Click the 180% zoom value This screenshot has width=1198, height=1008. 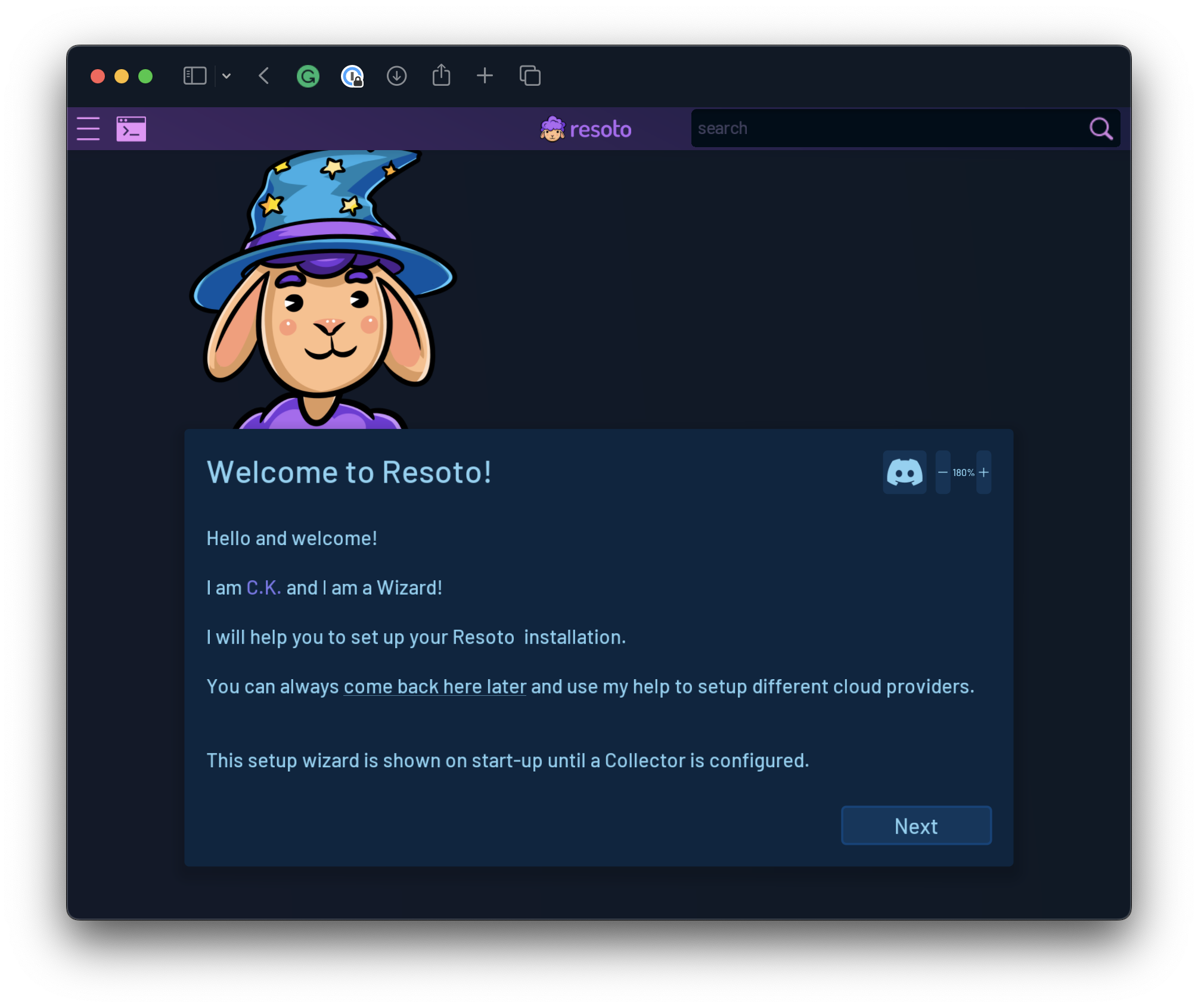pos(963,472)
